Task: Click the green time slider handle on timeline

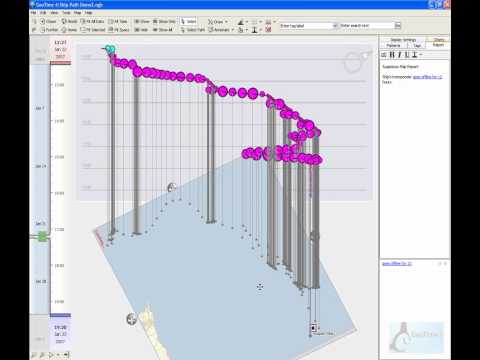Action: [42, 236]
